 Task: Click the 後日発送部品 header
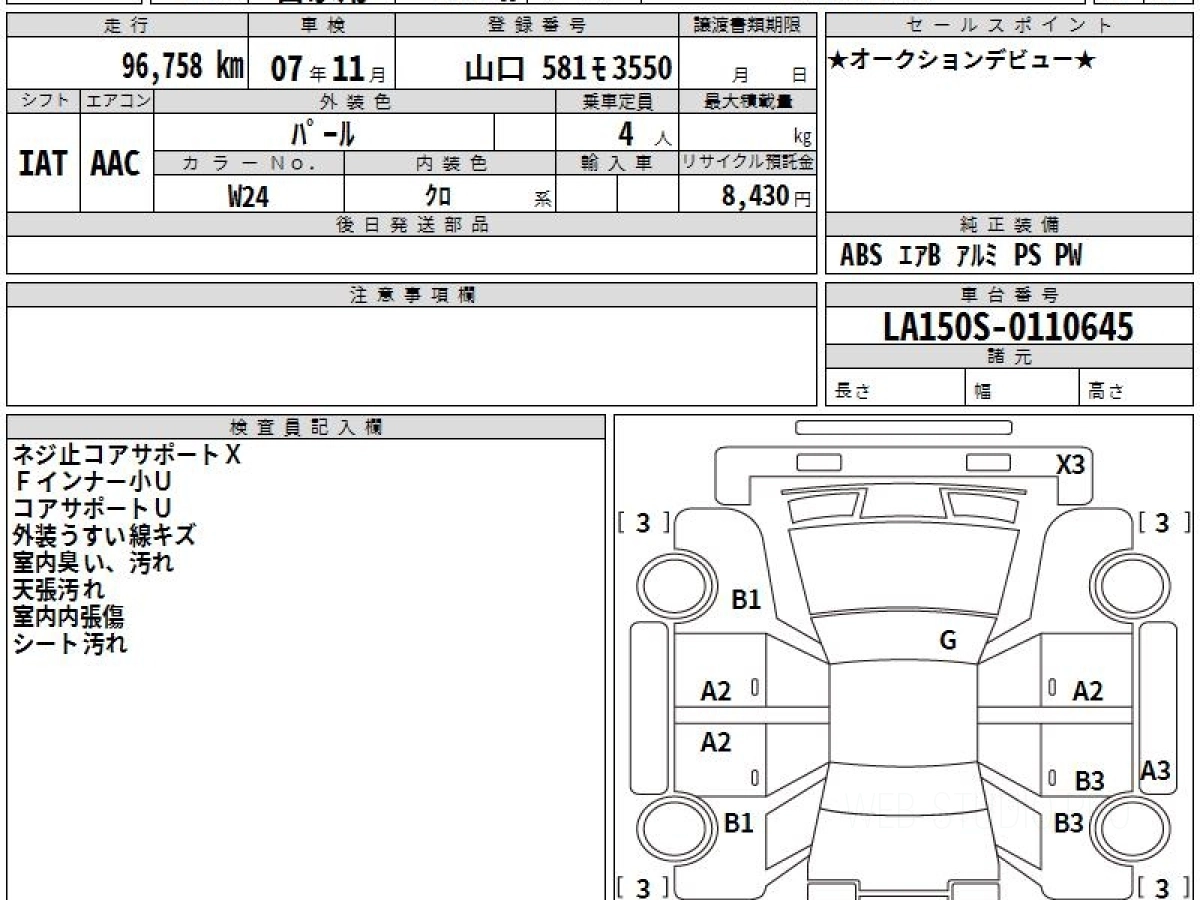point(411,225)
